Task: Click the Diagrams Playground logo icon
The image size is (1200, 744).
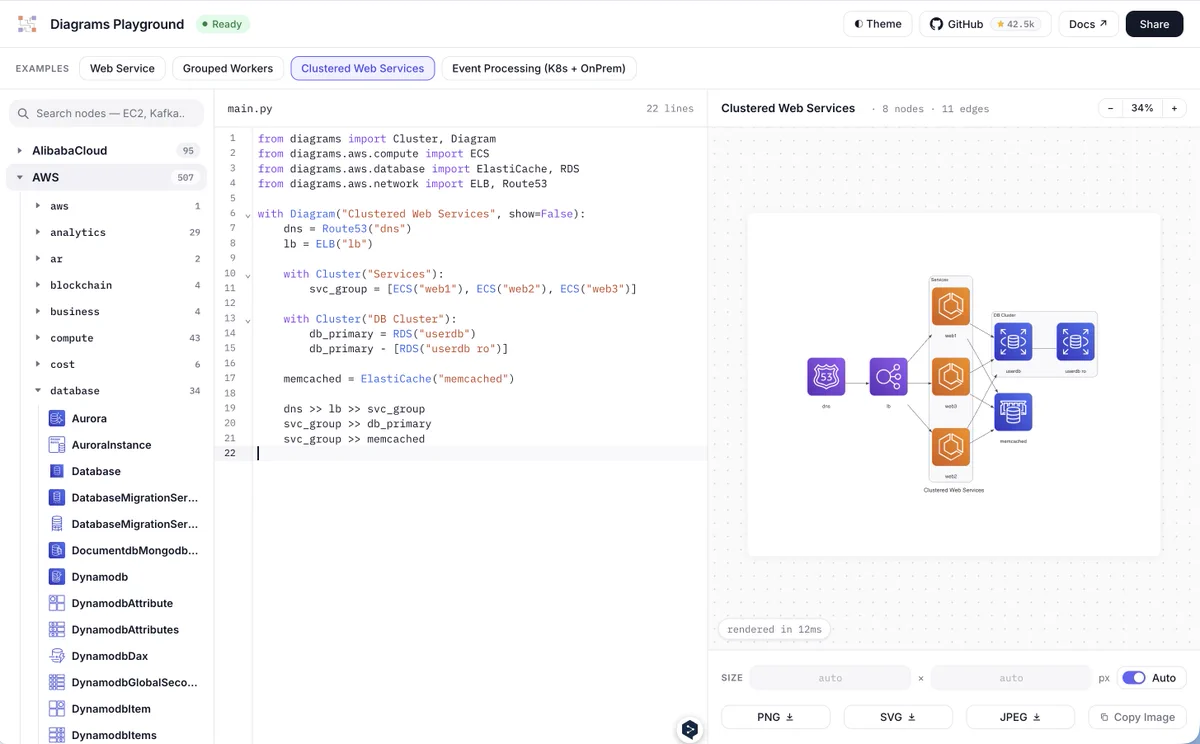Action: 27,24
